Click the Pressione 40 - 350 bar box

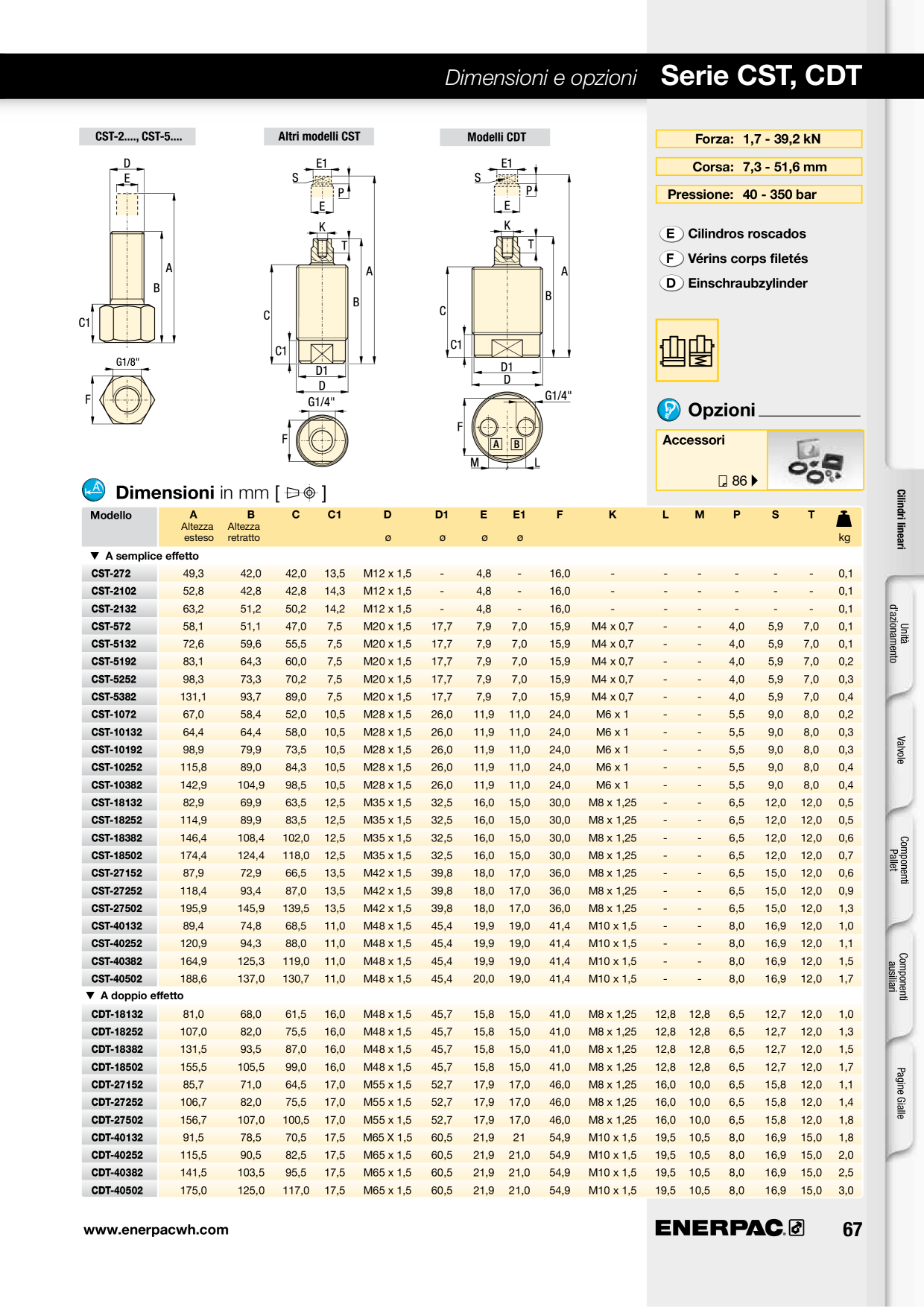point(759,194)
